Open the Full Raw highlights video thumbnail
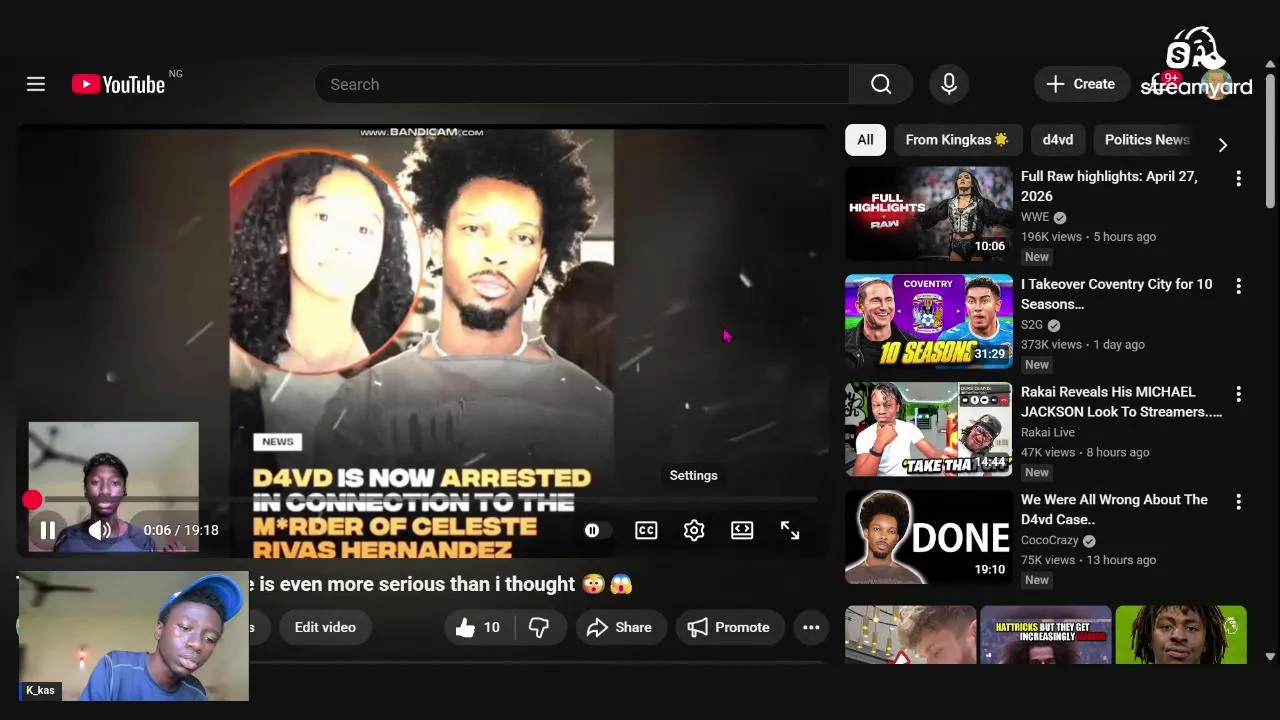The width and height of the screenshot is (1280, 720). click(929, 213)
